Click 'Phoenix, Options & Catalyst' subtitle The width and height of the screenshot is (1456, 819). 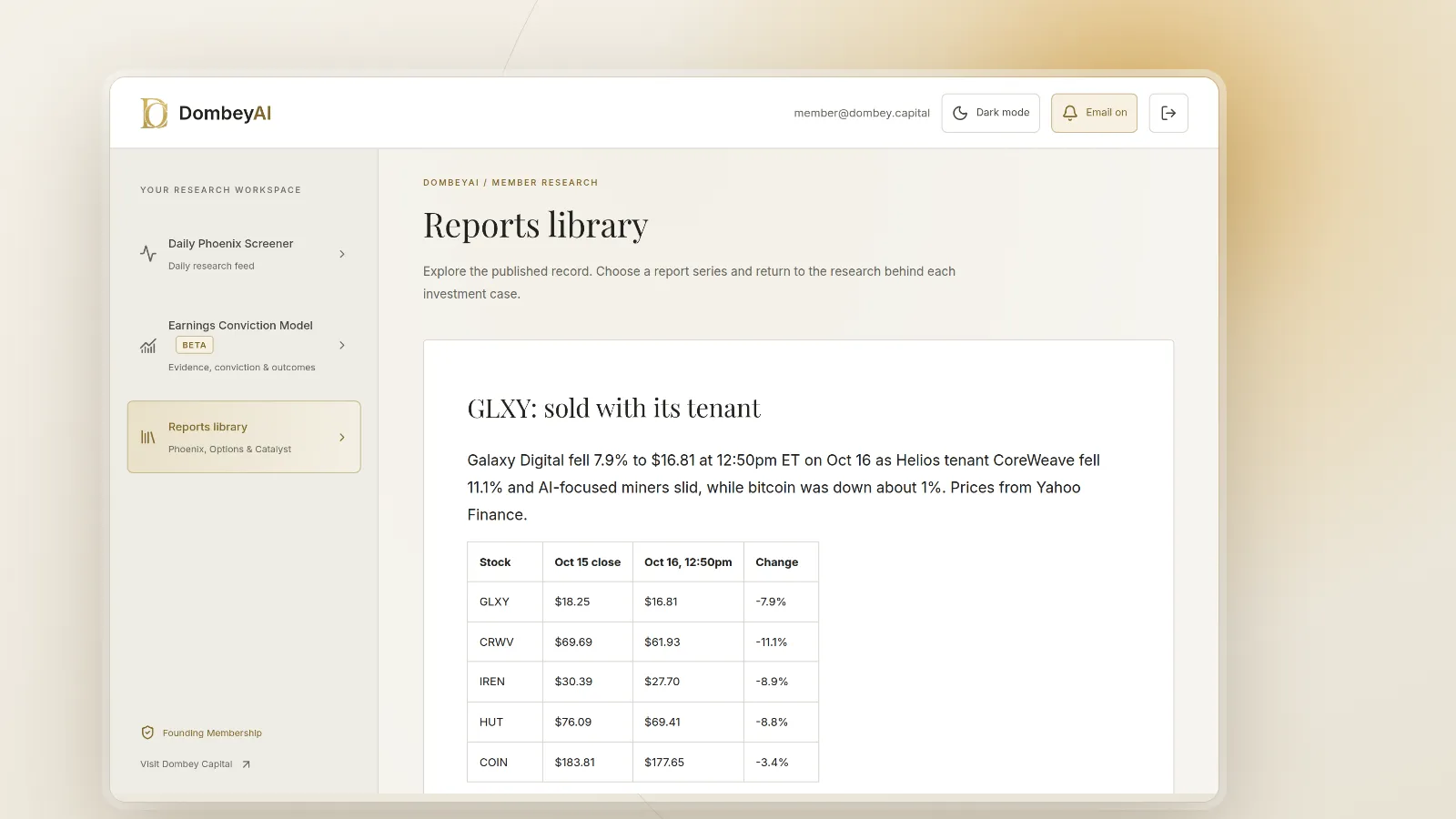(x=229, y=450)
